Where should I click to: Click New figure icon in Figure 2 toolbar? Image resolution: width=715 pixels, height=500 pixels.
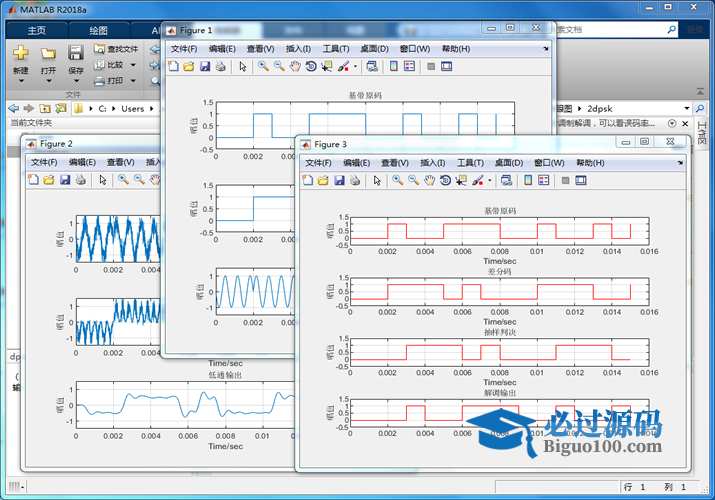(33, 180)
